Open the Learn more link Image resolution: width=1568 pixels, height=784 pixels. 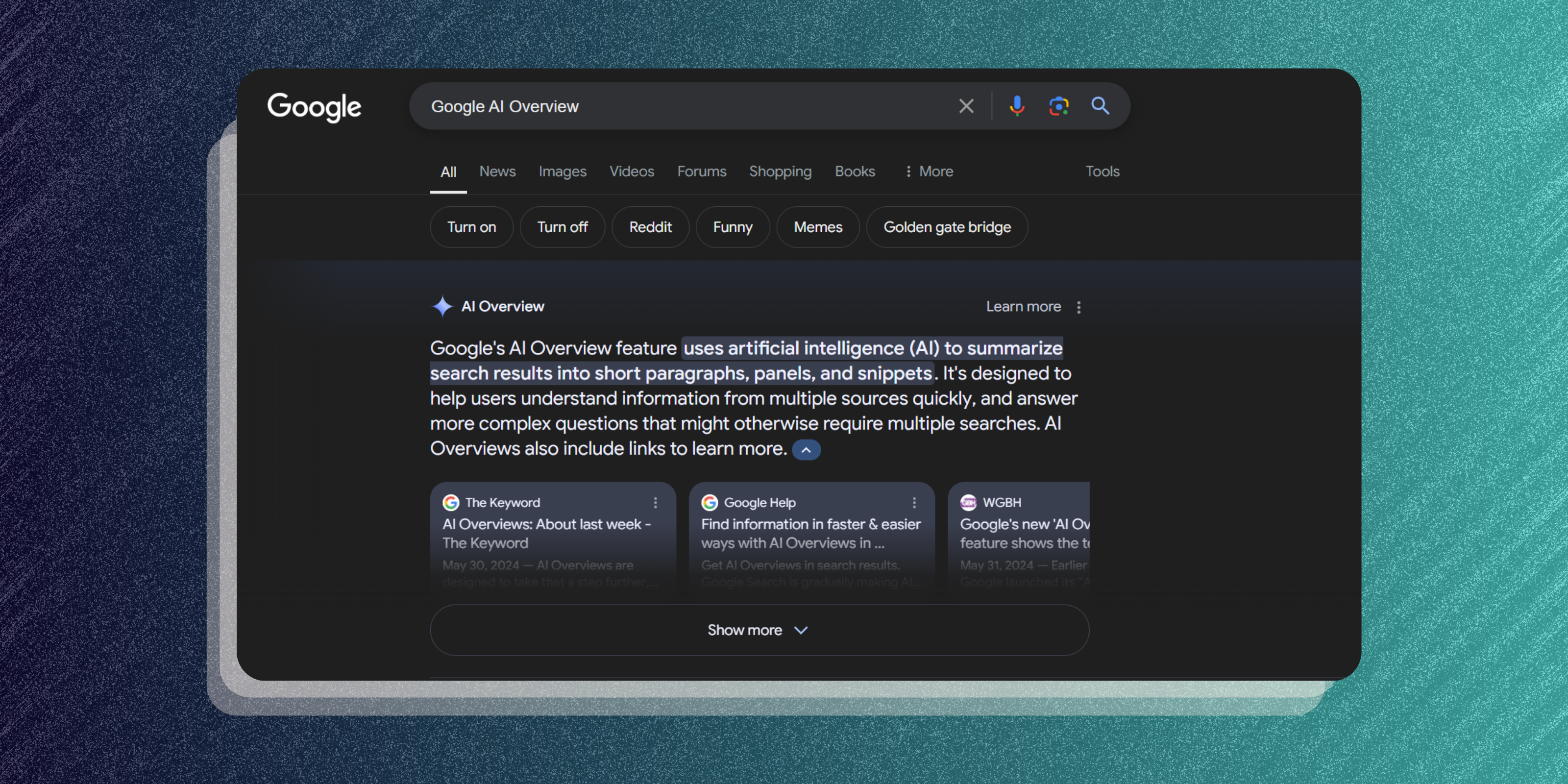(x=1023, y=307)
